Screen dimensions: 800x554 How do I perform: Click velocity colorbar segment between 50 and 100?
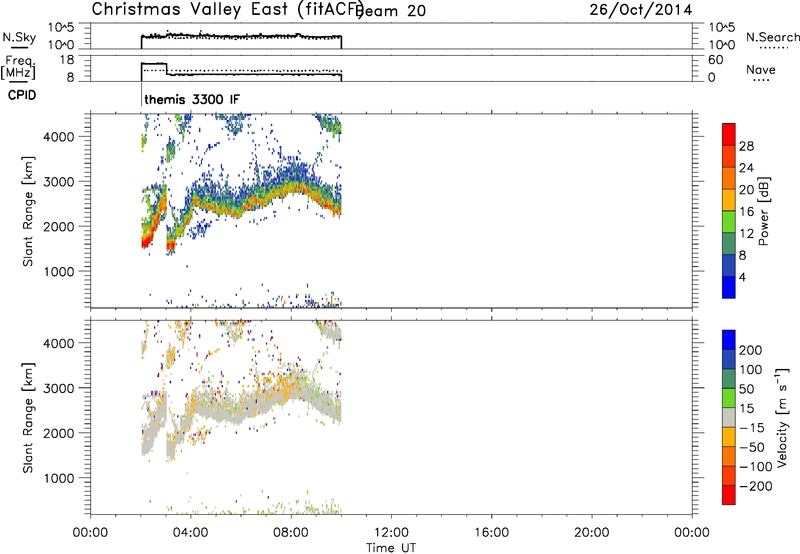click(729, 379)
